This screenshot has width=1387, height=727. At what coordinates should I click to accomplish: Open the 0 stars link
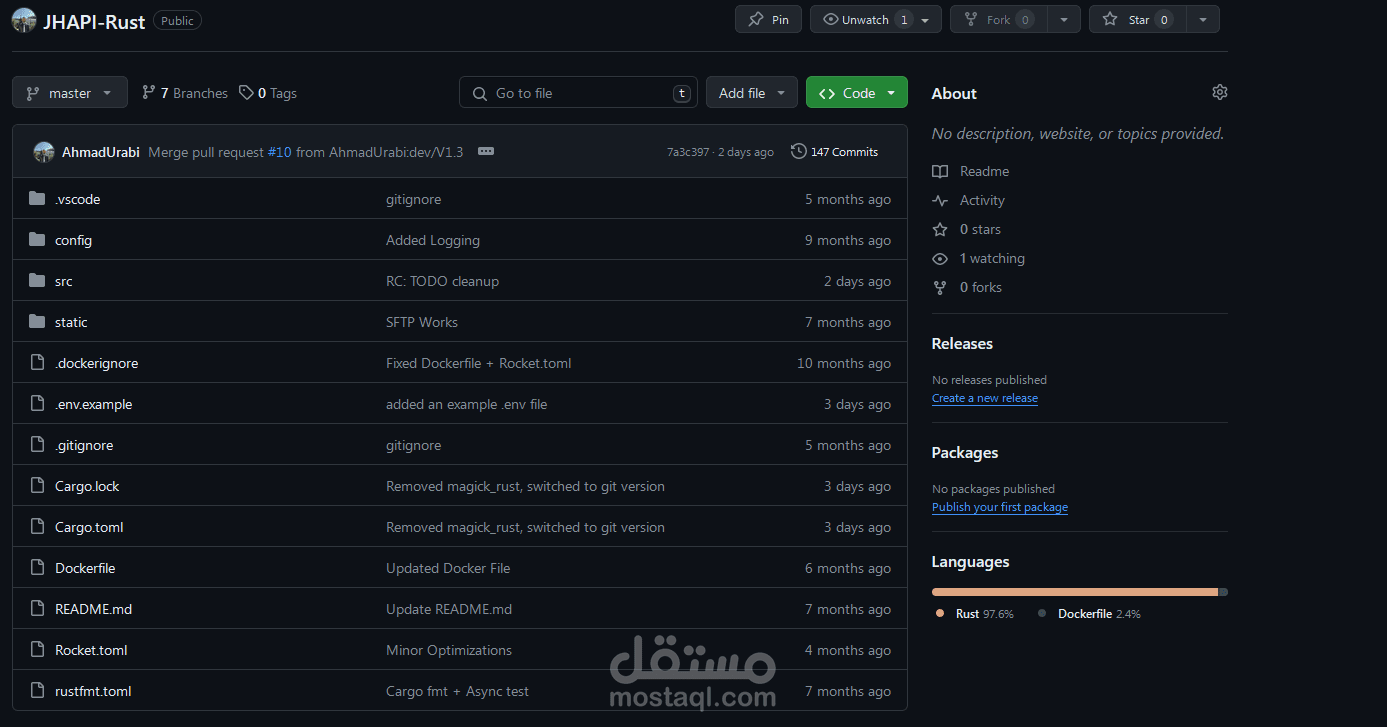966,229
